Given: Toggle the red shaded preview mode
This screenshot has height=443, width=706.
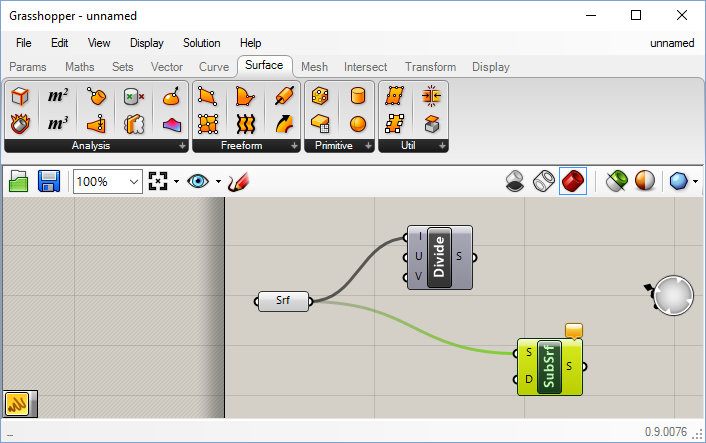Looking at the screenshot, I should [573, 181].
